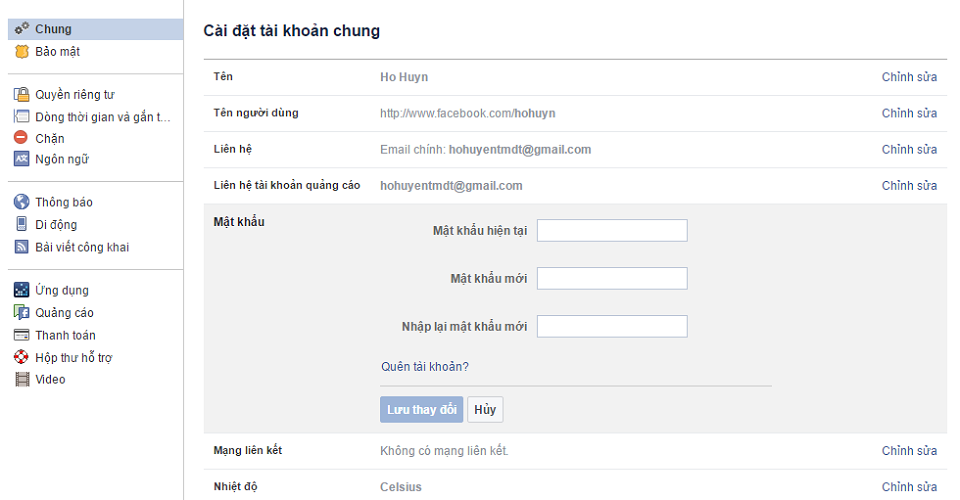Click the Lưu thay đổi button

tap(421, 409)
